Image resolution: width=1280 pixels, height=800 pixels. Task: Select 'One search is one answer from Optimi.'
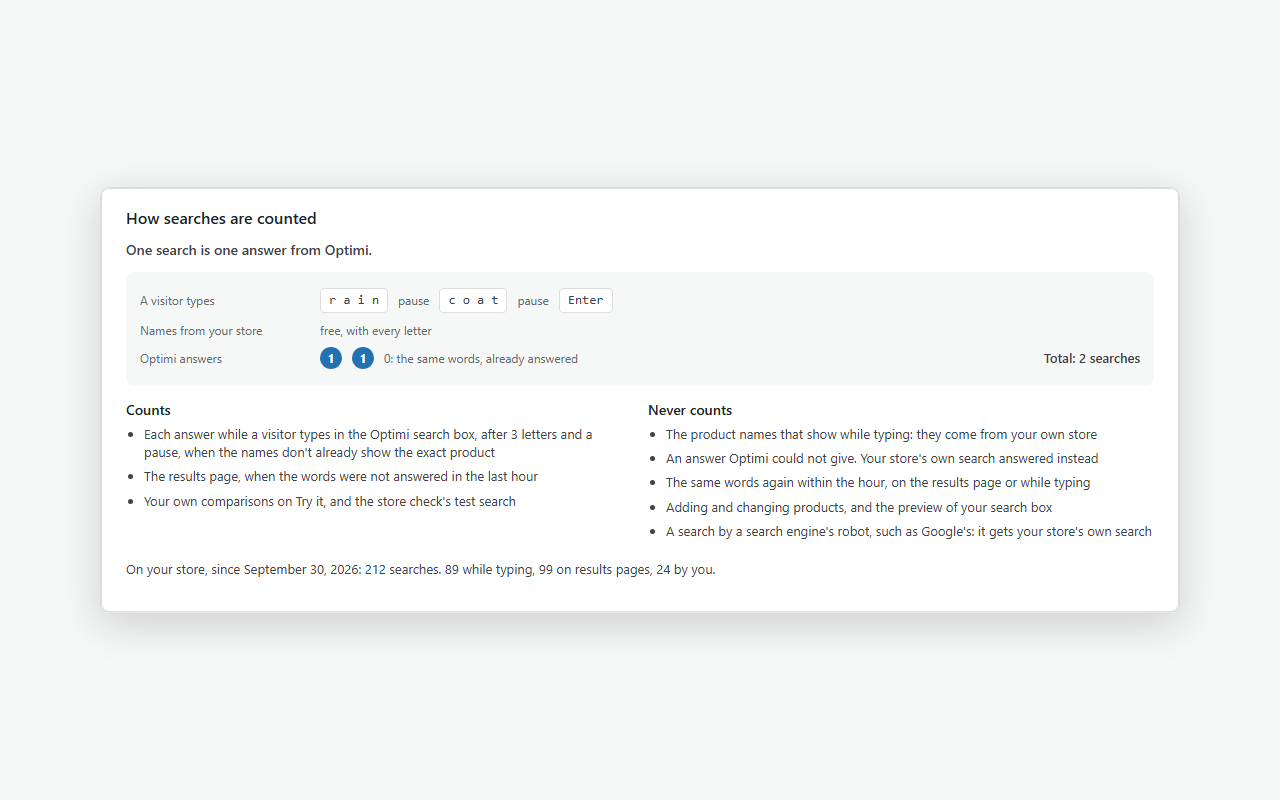point(249,250)
